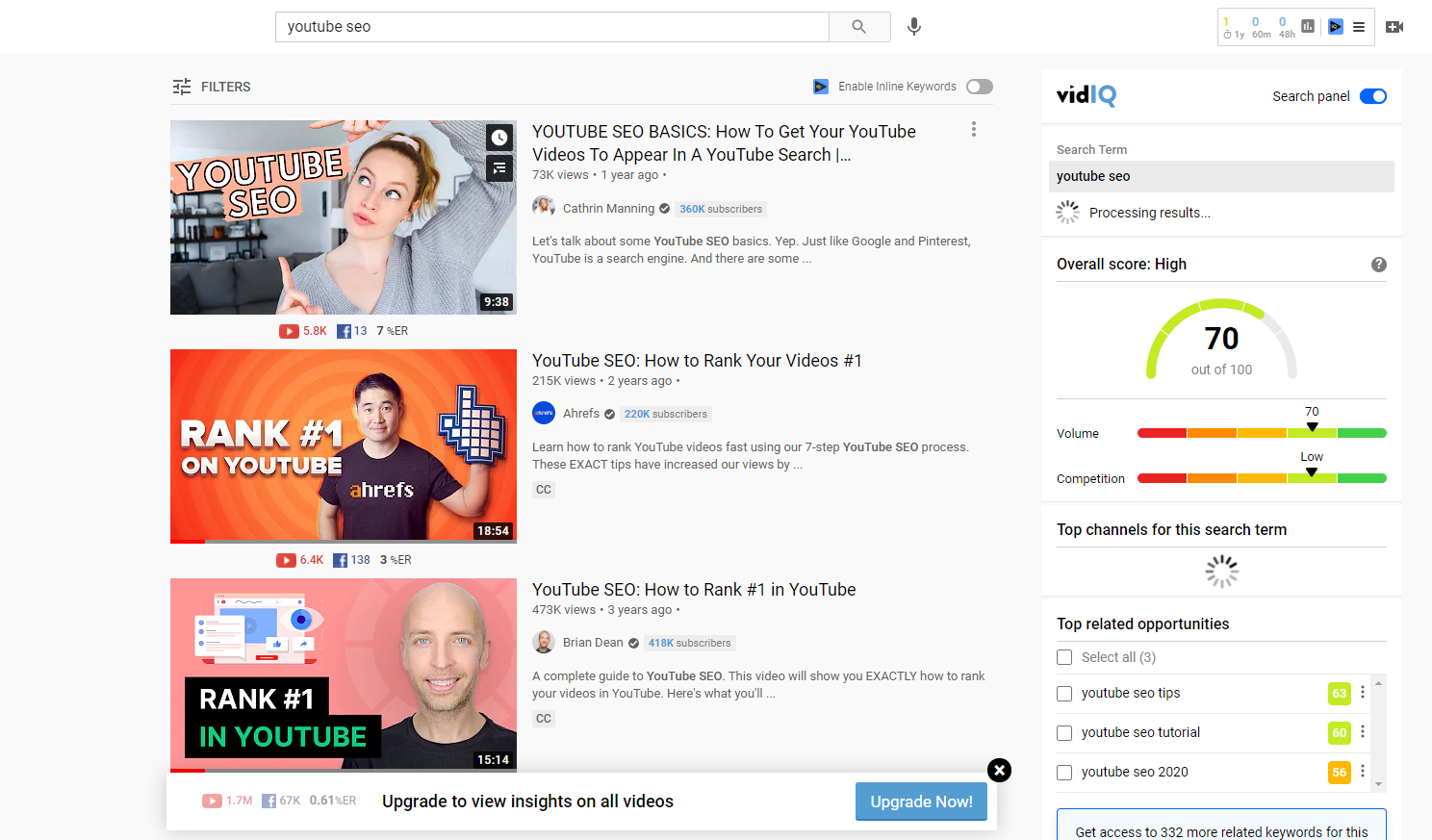Open more options for youtube seo tutorial
This screenshot has height=840, width=1432.
1363,732
